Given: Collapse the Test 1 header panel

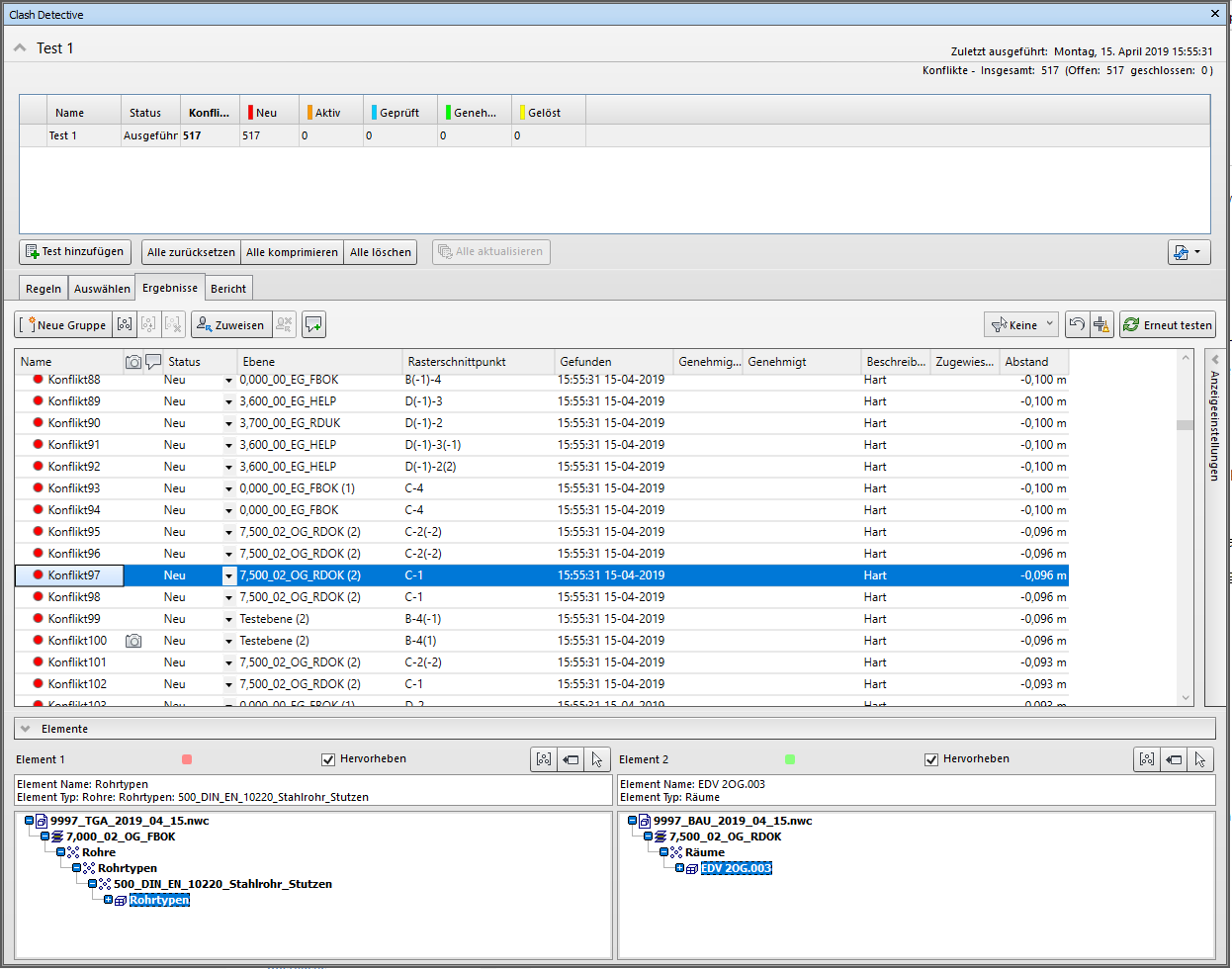Looking at the screenshot, I should [20, 48].
